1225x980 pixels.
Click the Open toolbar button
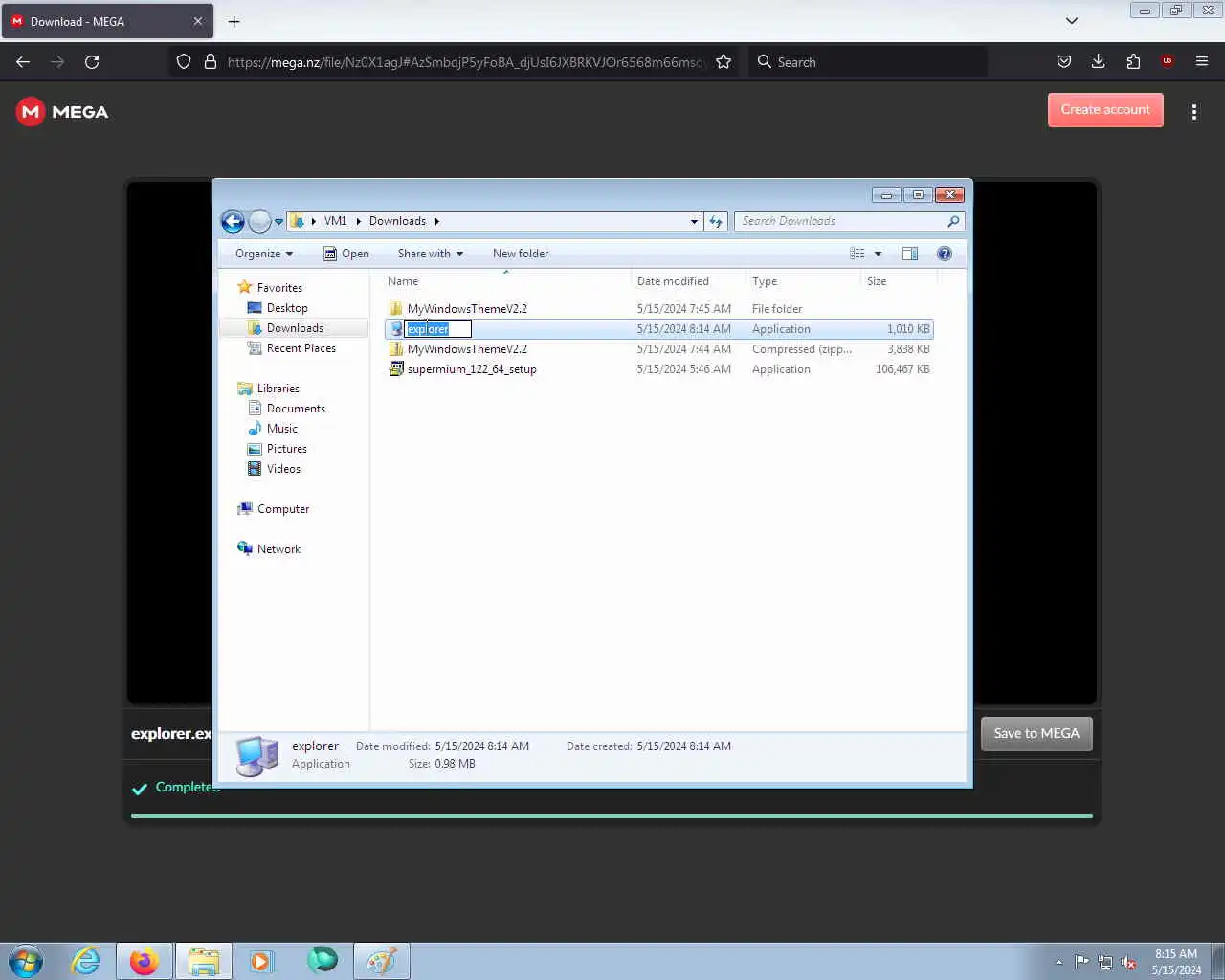pyautogui.click(x=346, y=254)
